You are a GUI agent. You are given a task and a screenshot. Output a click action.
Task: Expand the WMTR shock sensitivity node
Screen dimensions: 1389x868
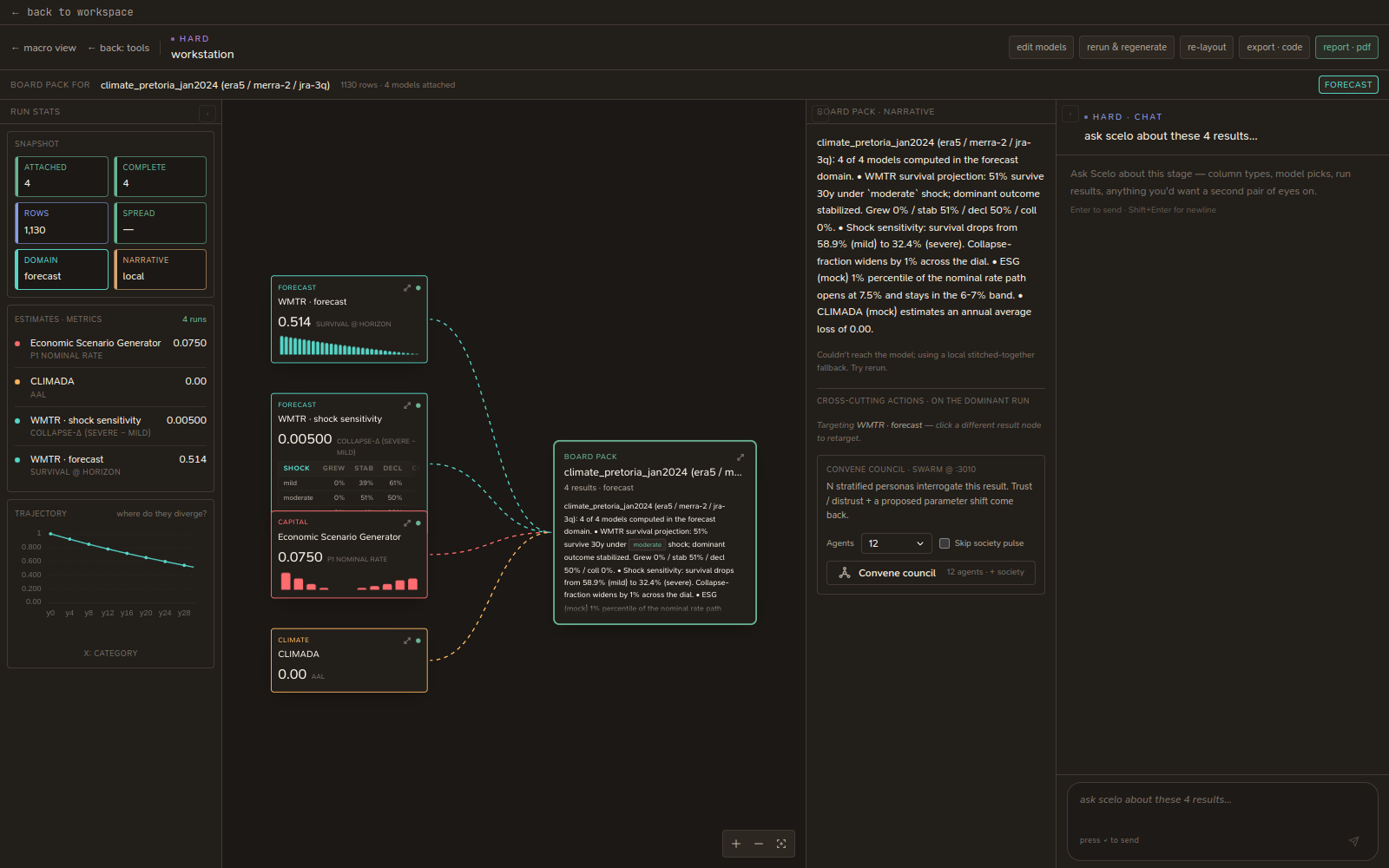coord(407,405)
